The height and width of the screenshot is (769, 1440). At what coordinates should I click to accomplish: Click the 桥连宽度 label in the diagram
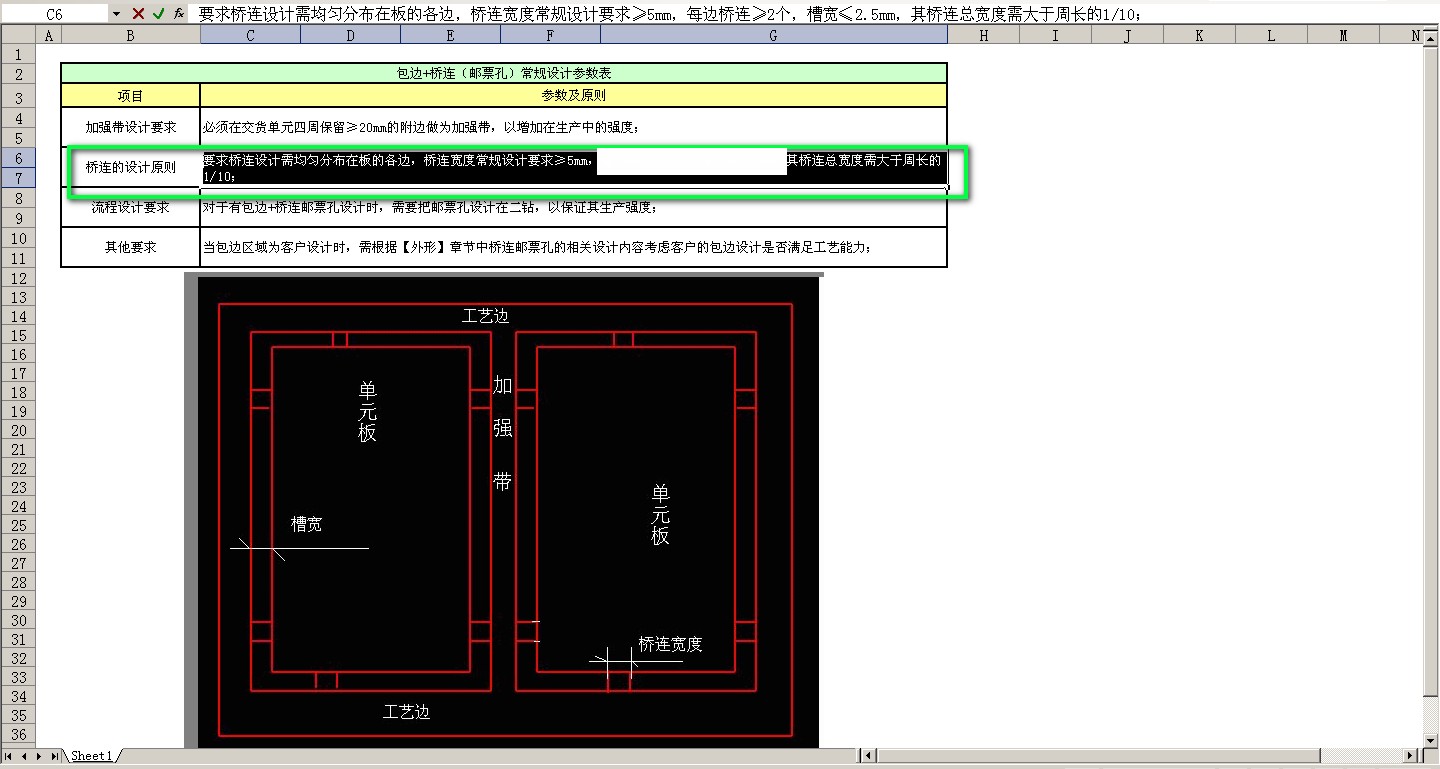point(671,645)
